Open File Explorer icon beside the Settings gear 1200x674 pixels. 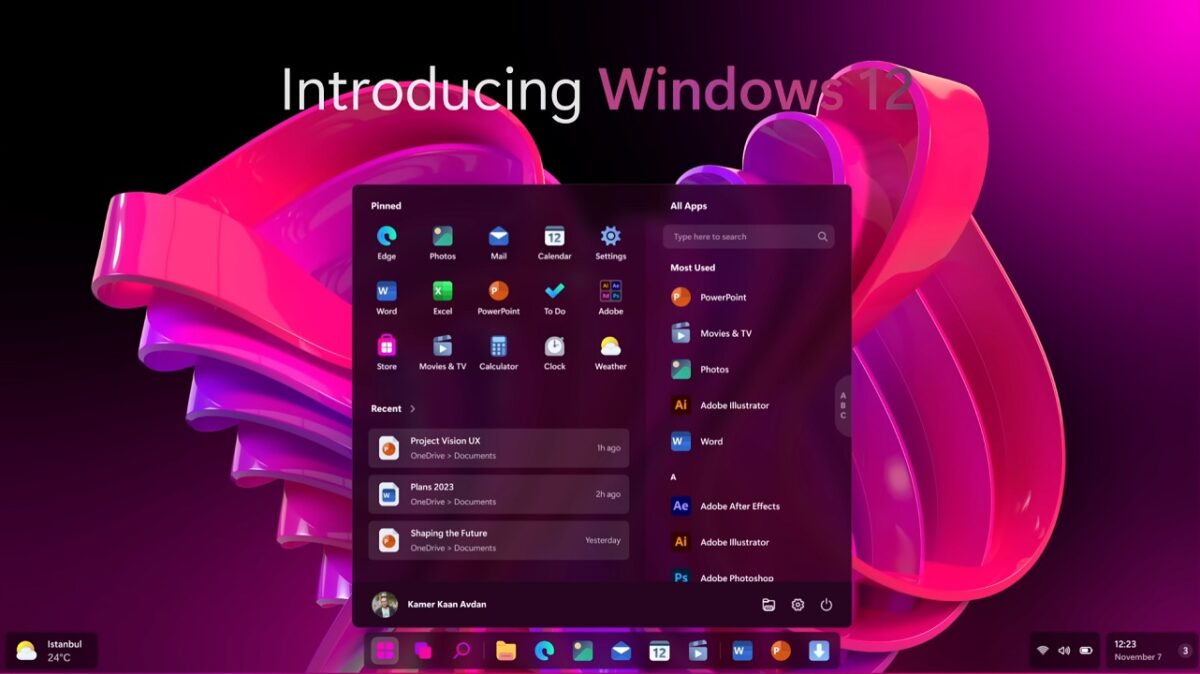(x=768, y=604)
